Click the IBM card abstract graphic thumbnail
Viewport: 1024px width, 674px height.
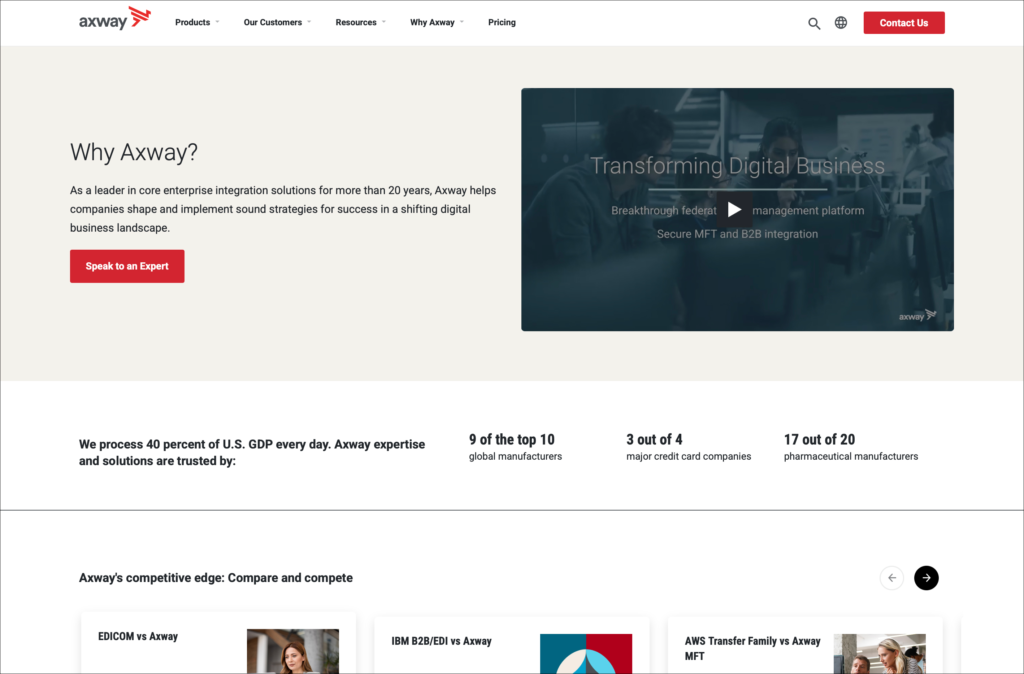tap(586, 653)
